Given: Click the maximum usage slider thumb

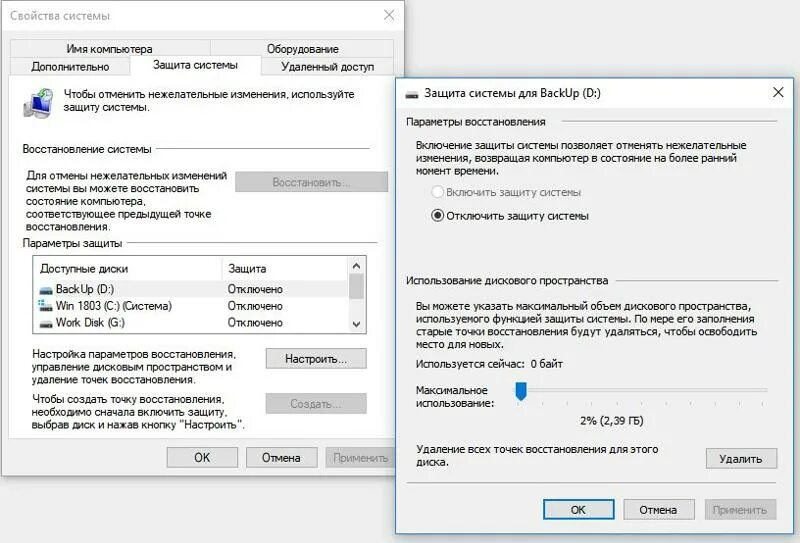Looking at the screenshot, I should [520, 391].
